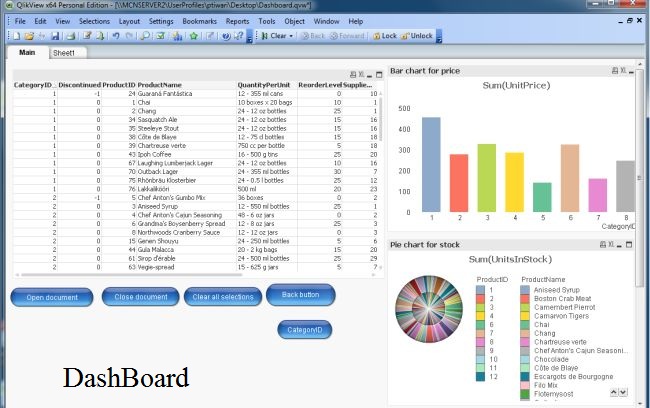650x408 pixels.
Task: Open the File menu
Action: (20, 21)
